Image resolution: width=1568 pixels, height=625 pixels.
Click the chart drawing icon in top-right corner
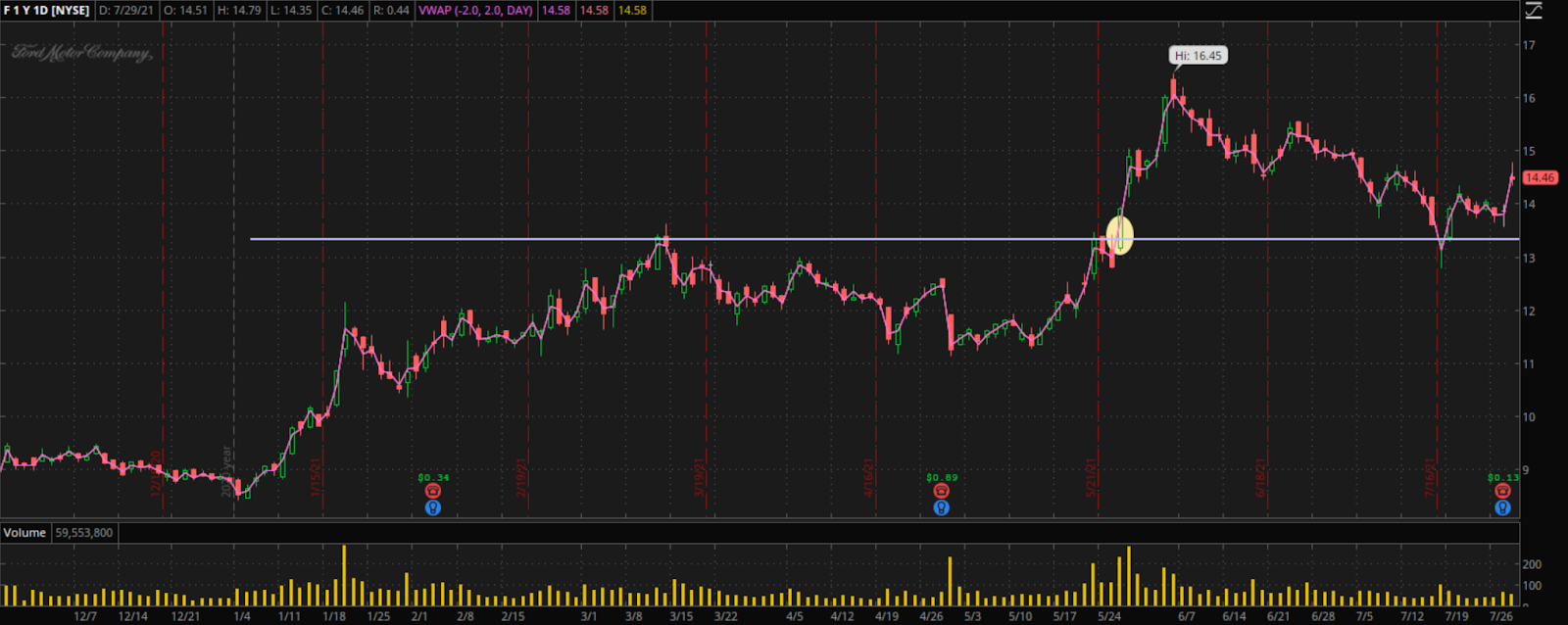[x=1534, y=11]
